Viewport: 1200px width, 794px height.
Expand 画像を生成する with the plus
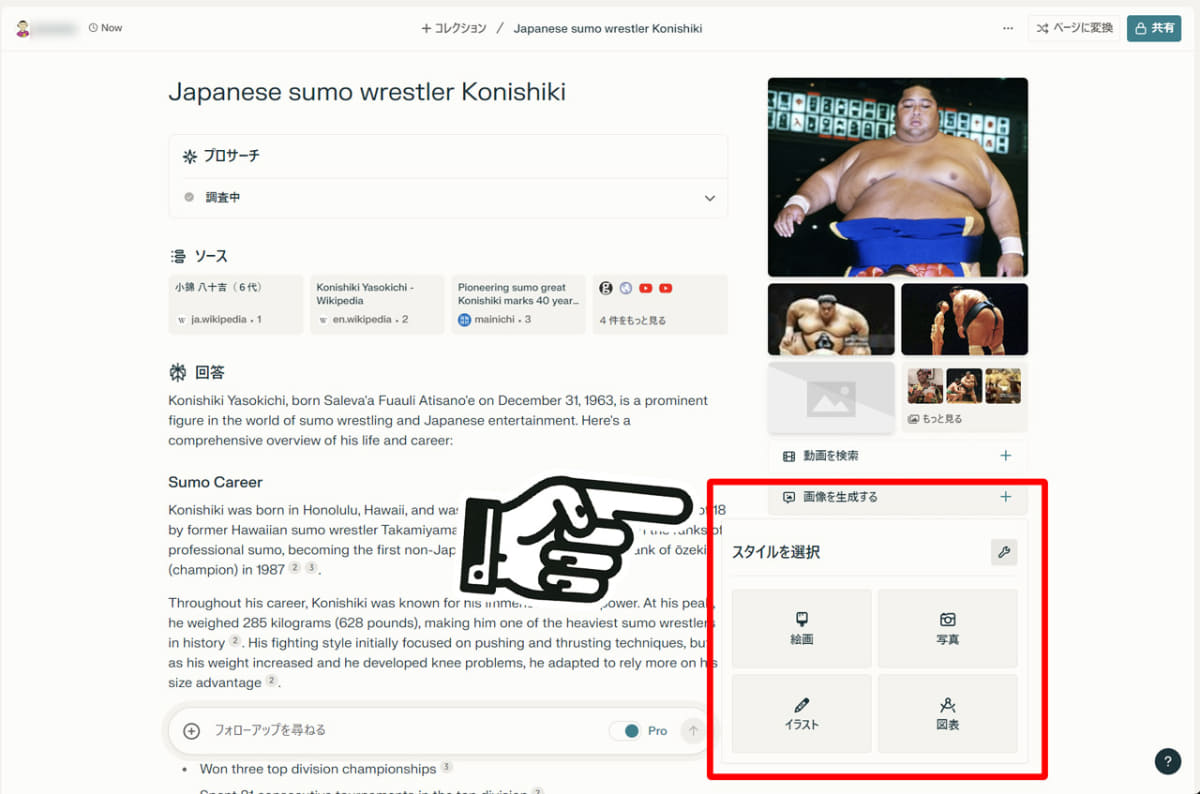1006,497
